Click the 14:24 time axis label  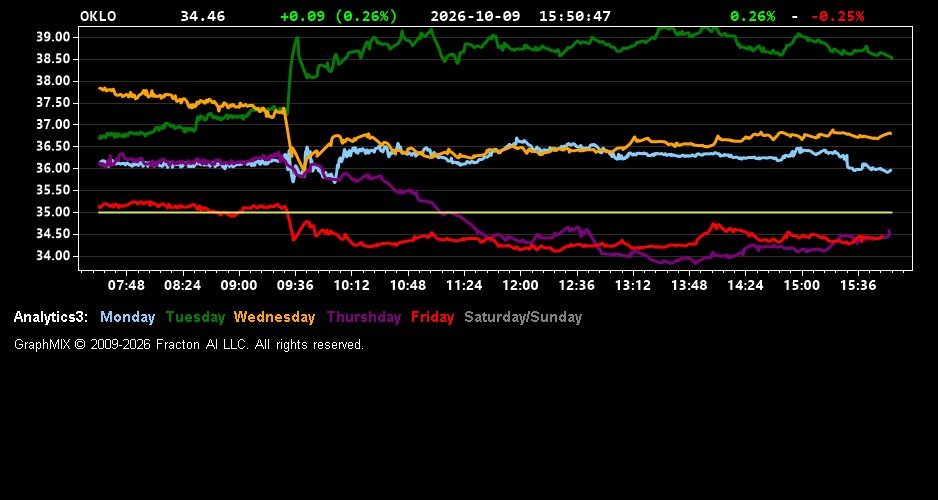click(745, 286)
